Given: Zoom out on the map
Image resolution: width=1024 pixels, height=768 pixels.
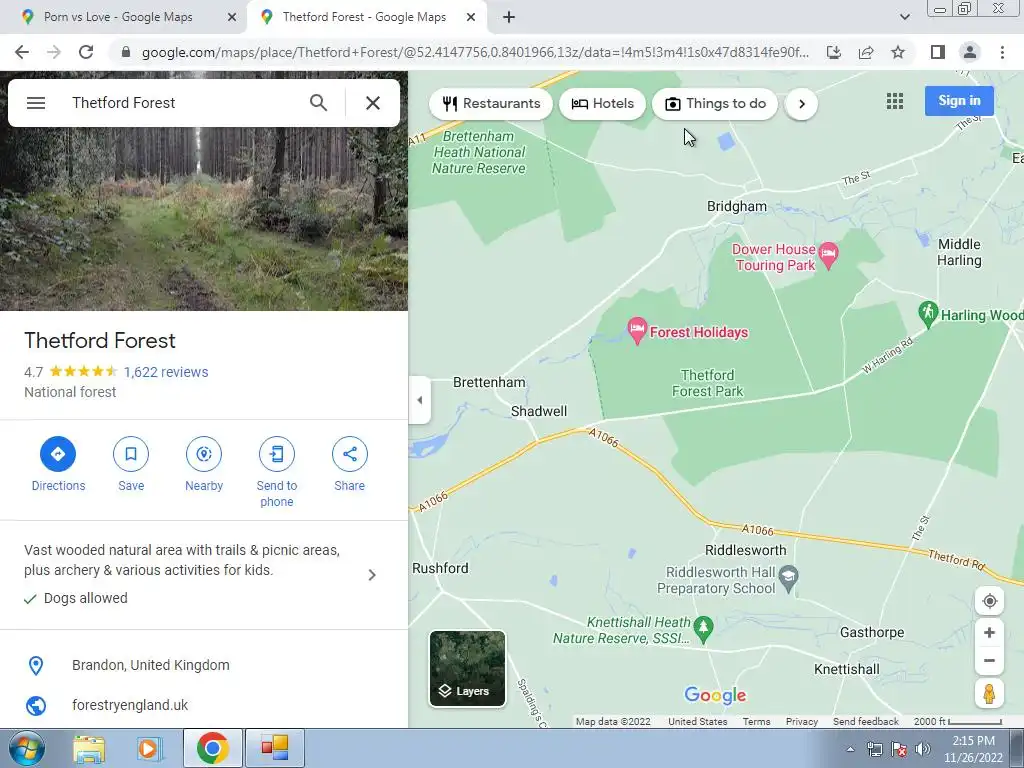Looking at the screenshot, I should coord(989,660).
